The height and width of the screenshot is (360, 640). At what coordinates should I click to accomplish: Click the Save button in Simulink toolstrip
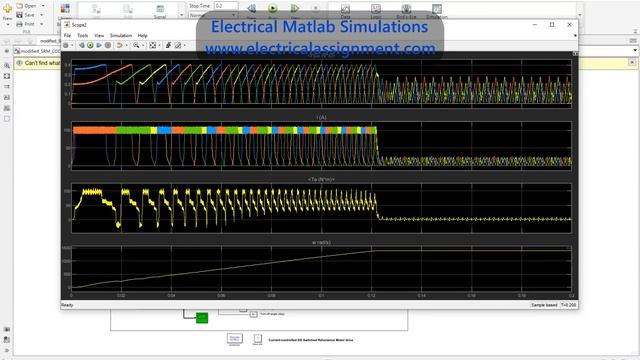click(26, 15)
